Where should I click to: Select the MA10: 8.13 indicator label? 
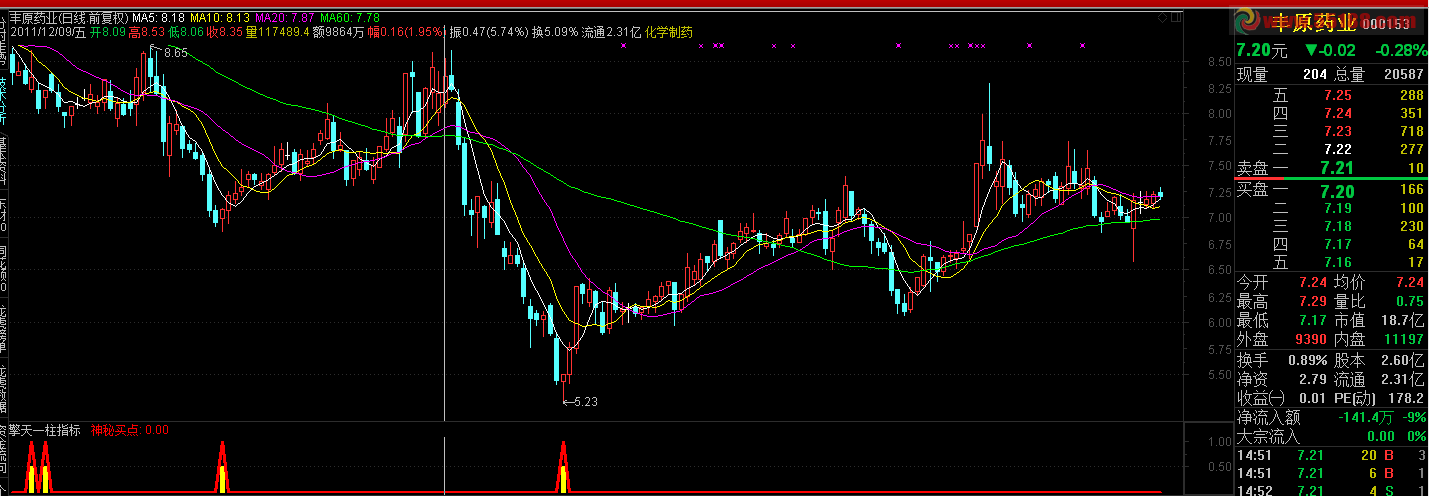point(220,17)
